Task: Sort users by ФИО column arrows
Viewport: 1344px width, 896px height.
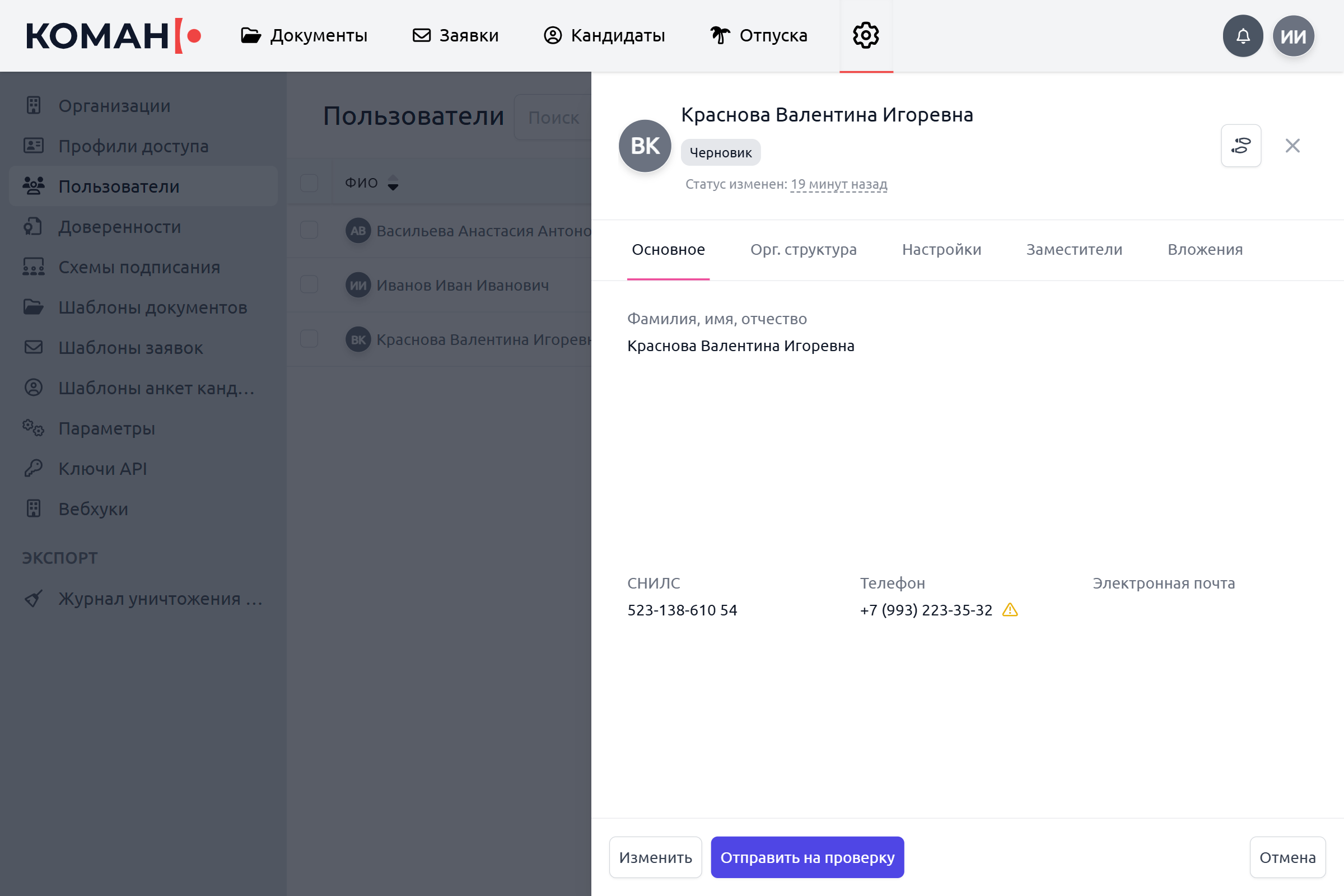Action: tap(393, 183)
